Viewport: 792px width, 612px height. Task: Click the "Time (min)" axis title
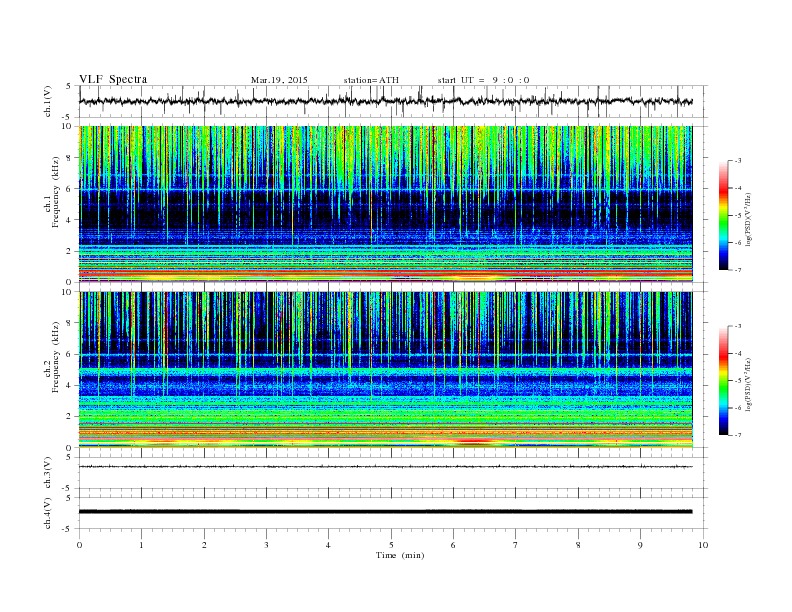(400, 555)
